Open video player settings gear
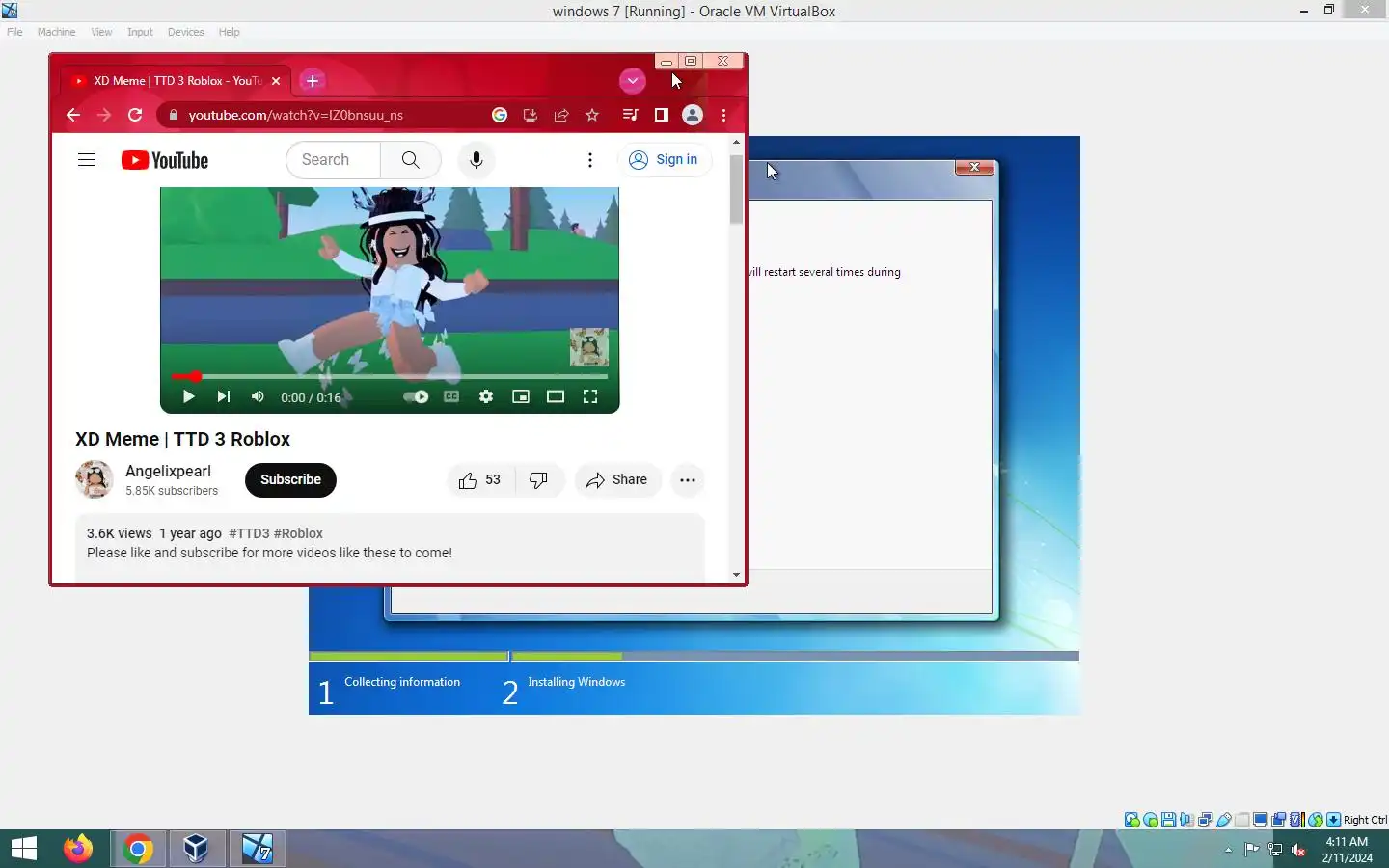 [x=486, y=396]
